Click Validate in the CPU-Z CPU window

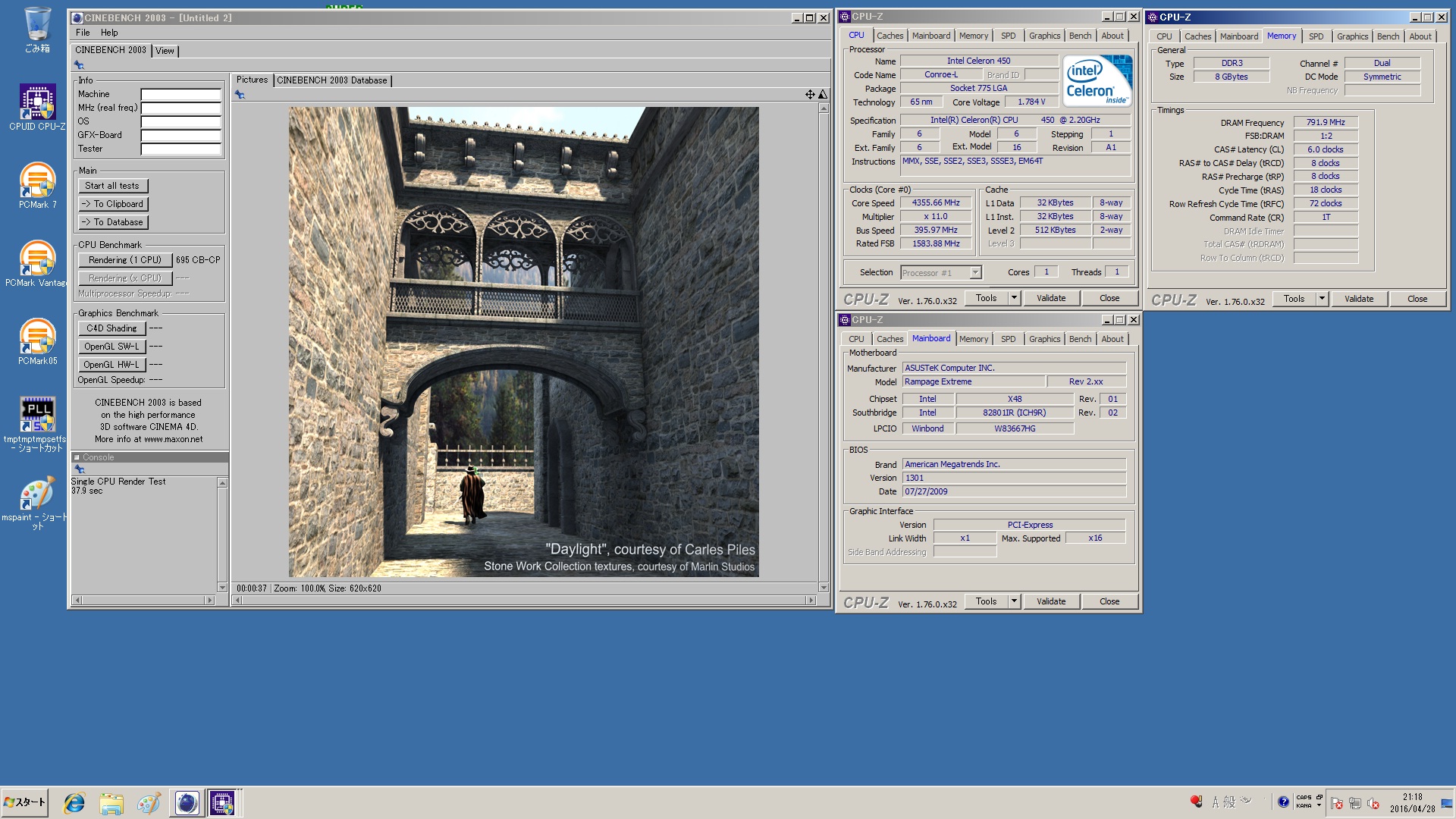coord(1051,298)
